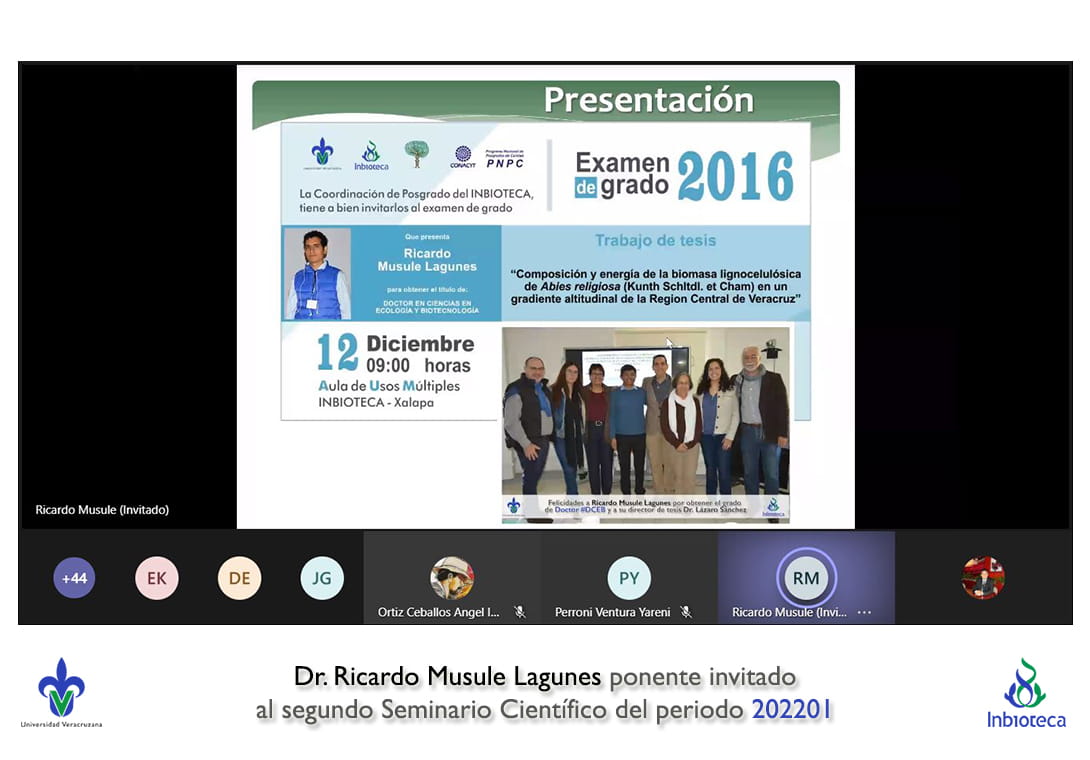
Task: Click the EK participant avatar
Action: 157,578
